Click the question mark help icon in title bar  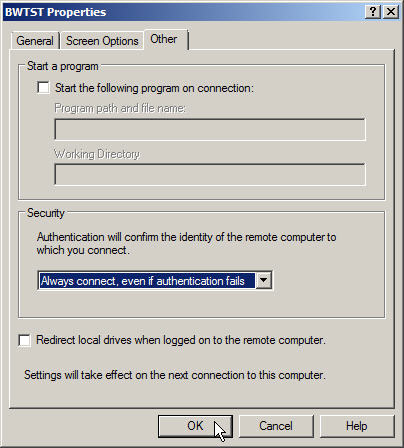(x=373, y=12)
